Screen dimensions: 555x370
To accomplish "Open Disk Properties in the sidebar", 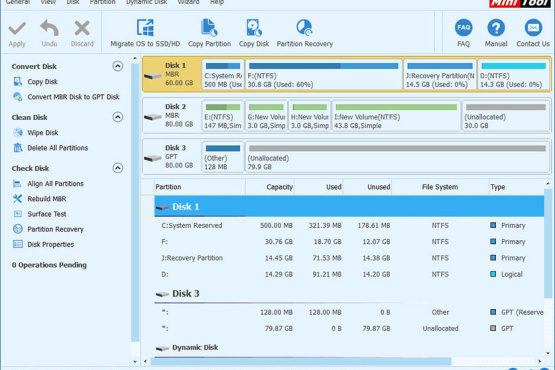I will pyautogui.click(x=51, y=245).
